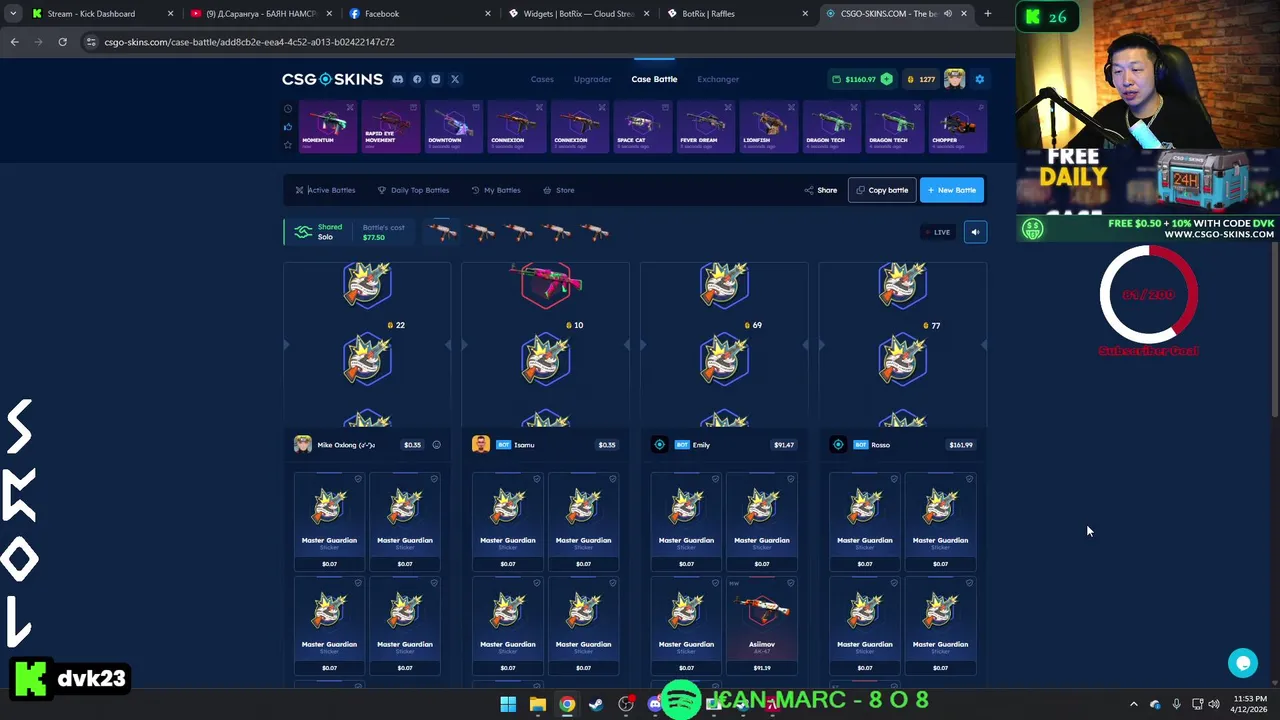Screen dimensions: 1280x720
Task: Mute the CSGO-SKINS.COM tab audio icon
Action: (x=947, y=14)
